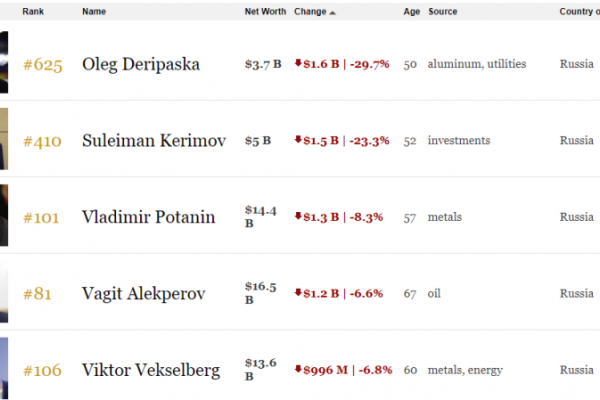Click the #106 rank number for Viktor Vekselberg
Viewport: 600px width, 400px height.
click(x=43, y=370)
